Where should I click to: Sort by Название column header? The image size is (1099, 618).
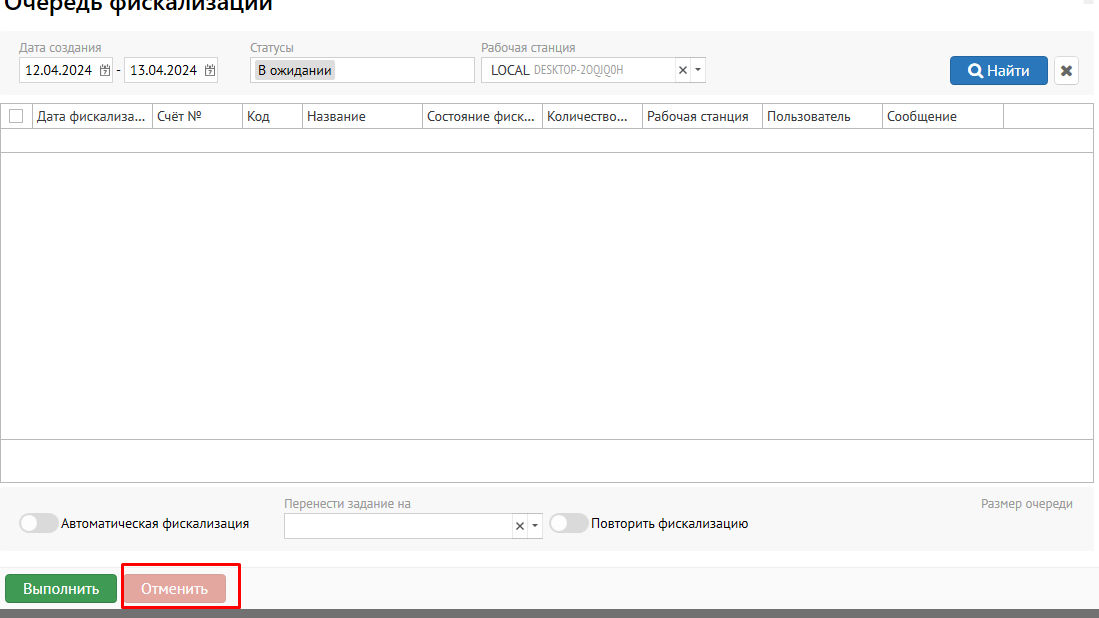[x=362, y=116]
